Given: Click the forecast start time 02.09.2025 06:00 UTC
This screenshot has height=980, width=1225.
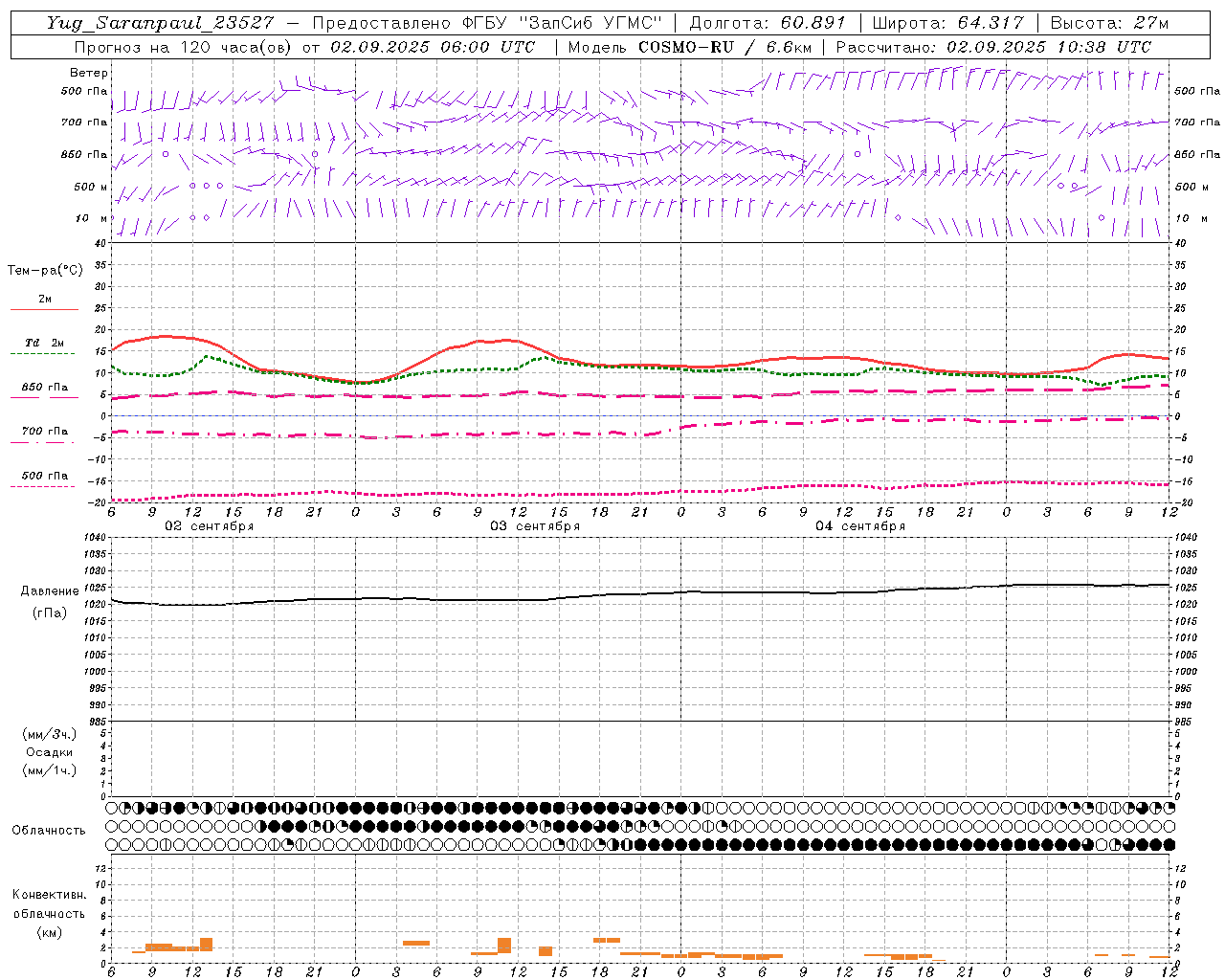Looking at the screenshot, I should (x=433, y=47).
